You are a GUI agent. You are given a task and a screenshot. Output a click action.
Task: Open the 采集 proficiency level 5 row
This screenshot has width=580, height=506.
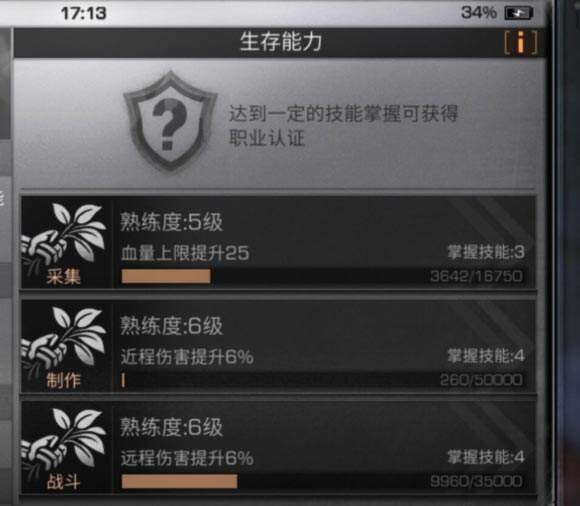tap(278, 242)
